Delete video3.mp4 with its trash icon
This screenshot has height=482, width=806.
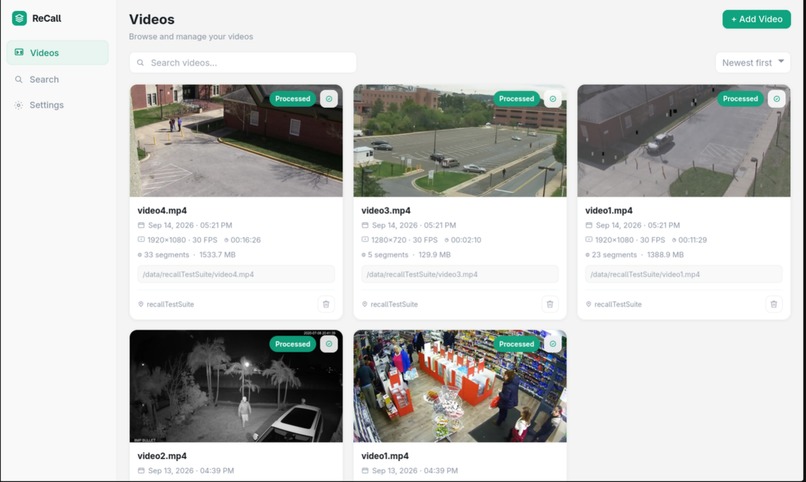(549, 304)
